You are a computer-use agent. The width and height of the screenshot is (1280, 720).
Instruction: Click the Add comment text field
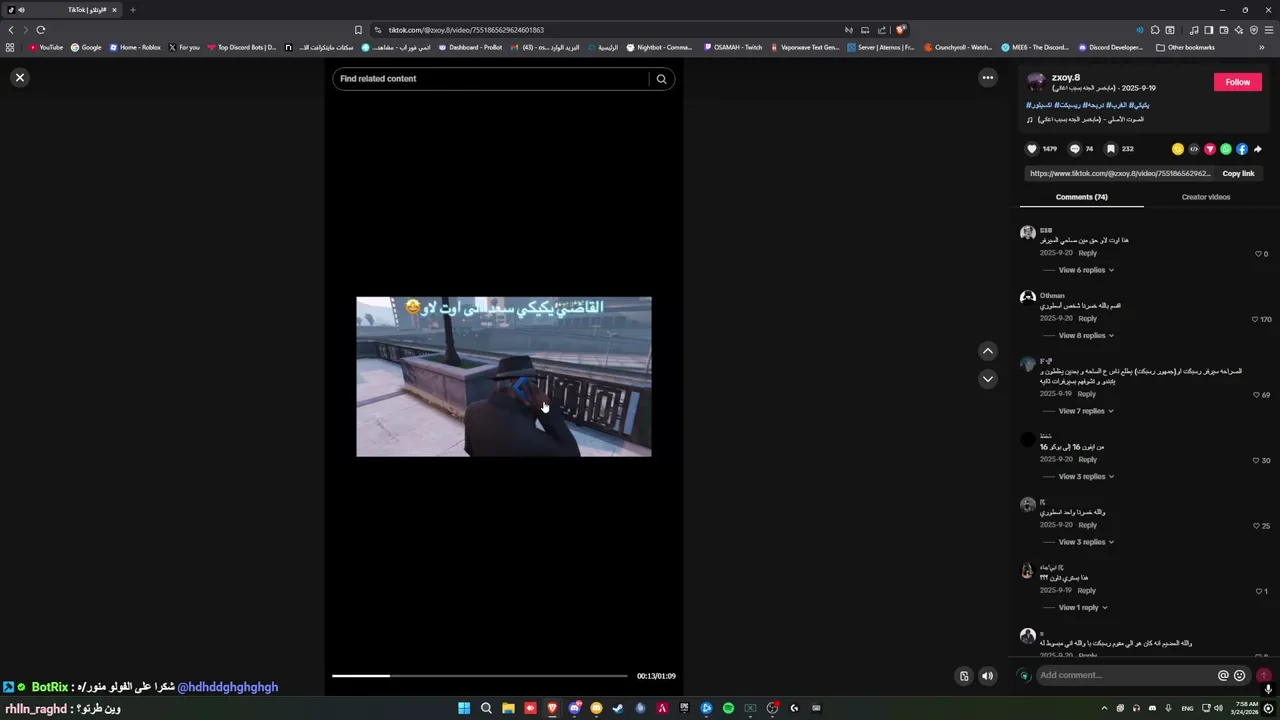click(x=1125, y=676)
